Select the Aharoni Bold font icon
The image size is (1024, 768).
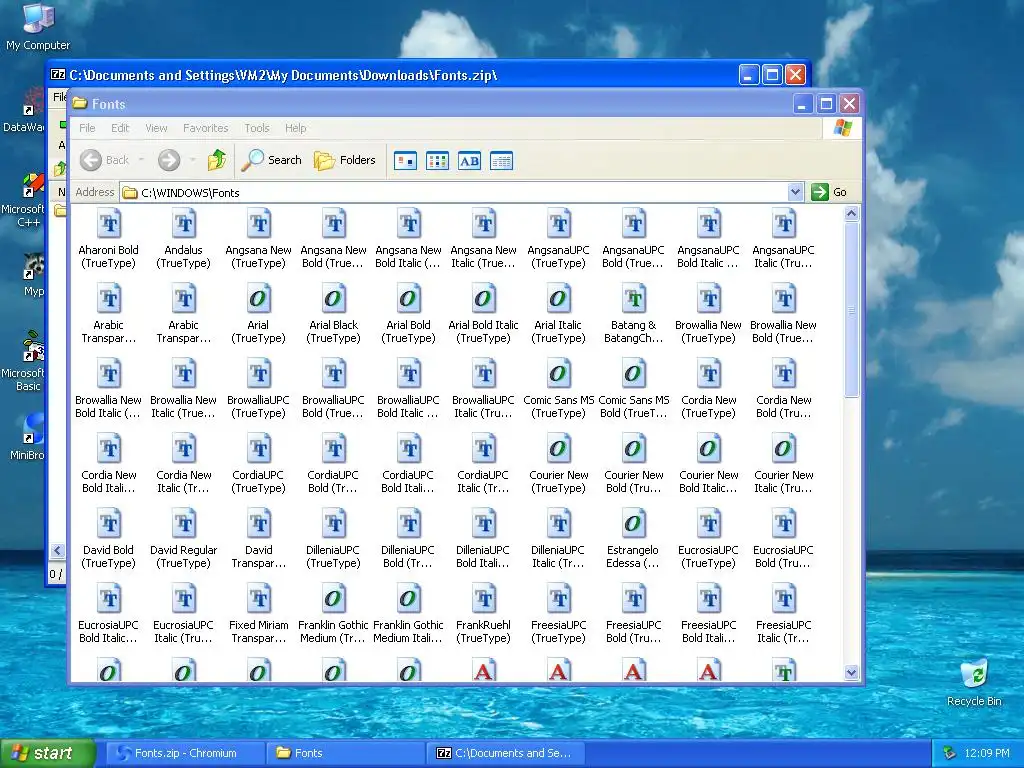108,224
